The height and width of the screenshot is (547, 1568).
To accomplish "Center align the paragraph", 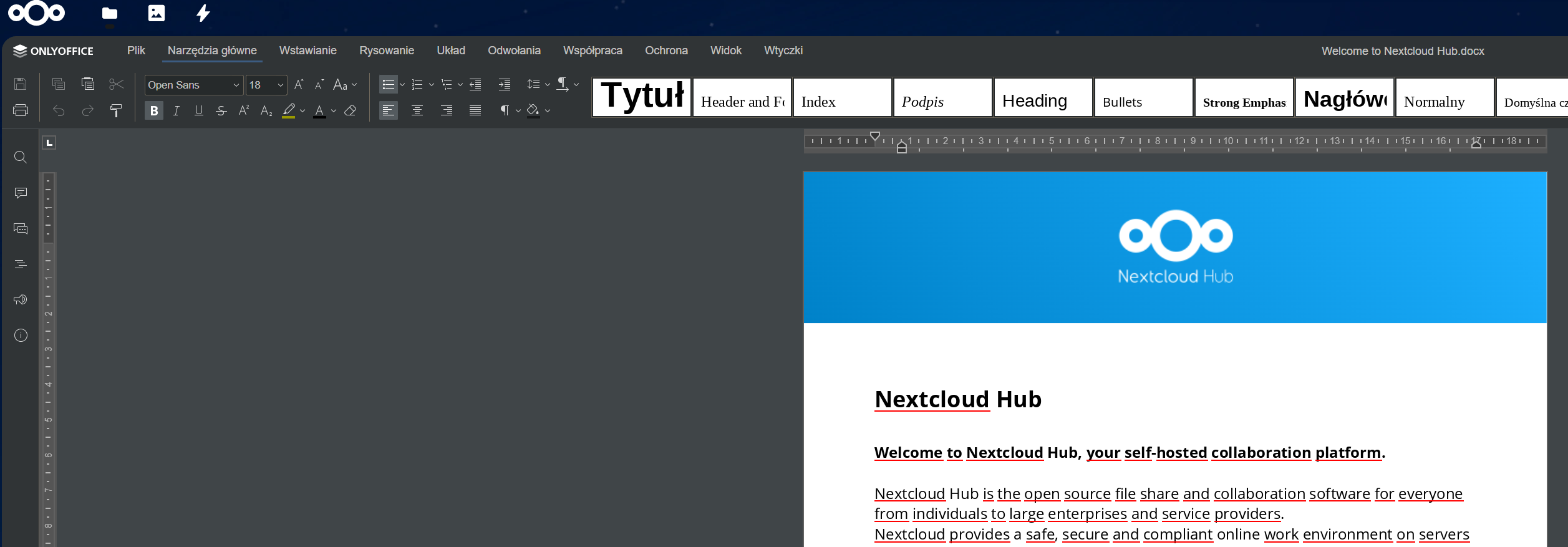I will click(x=417, y=110).
